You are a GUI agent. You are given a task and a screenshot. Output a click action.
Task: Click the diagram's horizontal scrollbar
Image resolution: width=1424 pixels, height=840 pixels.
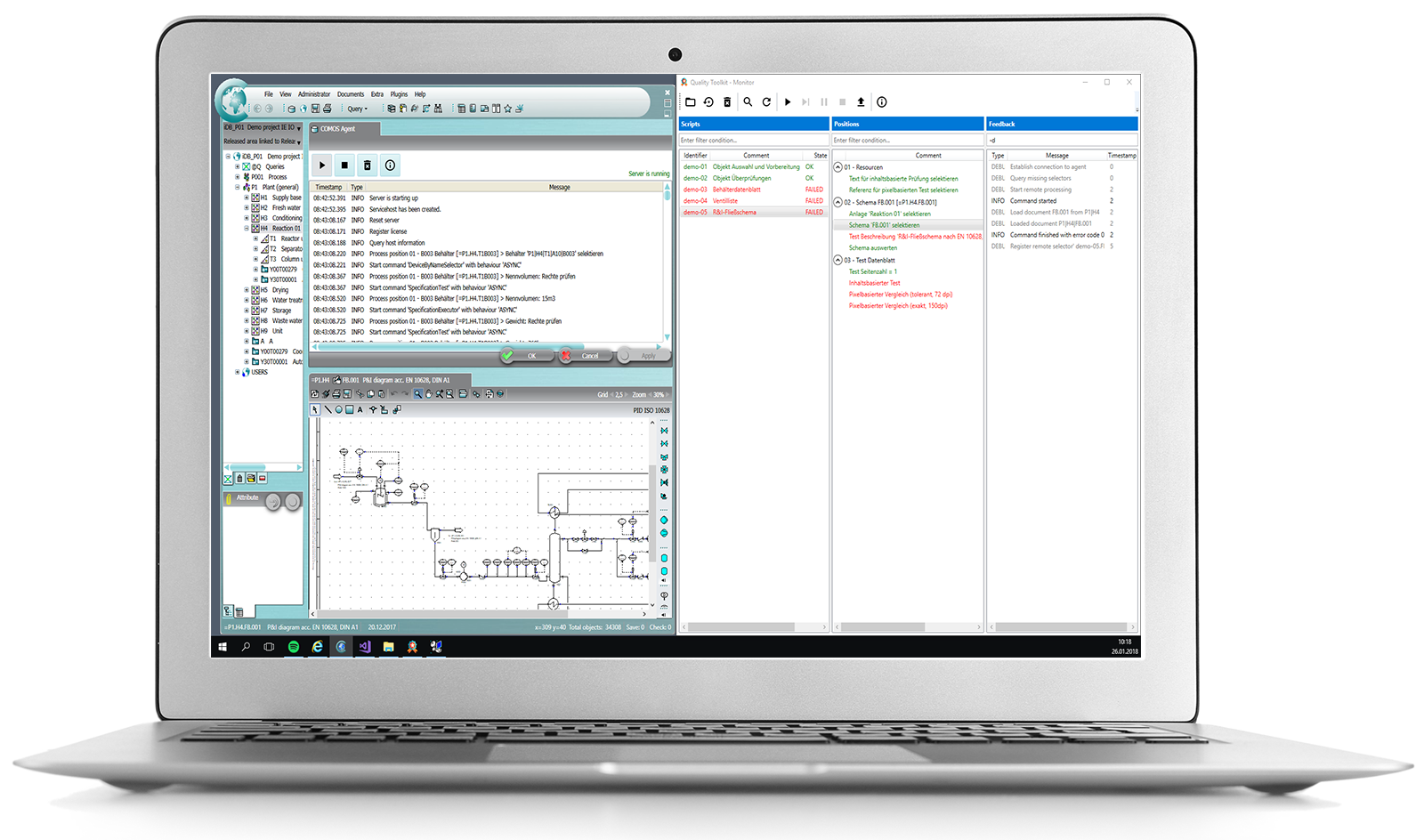click(481, 614)
